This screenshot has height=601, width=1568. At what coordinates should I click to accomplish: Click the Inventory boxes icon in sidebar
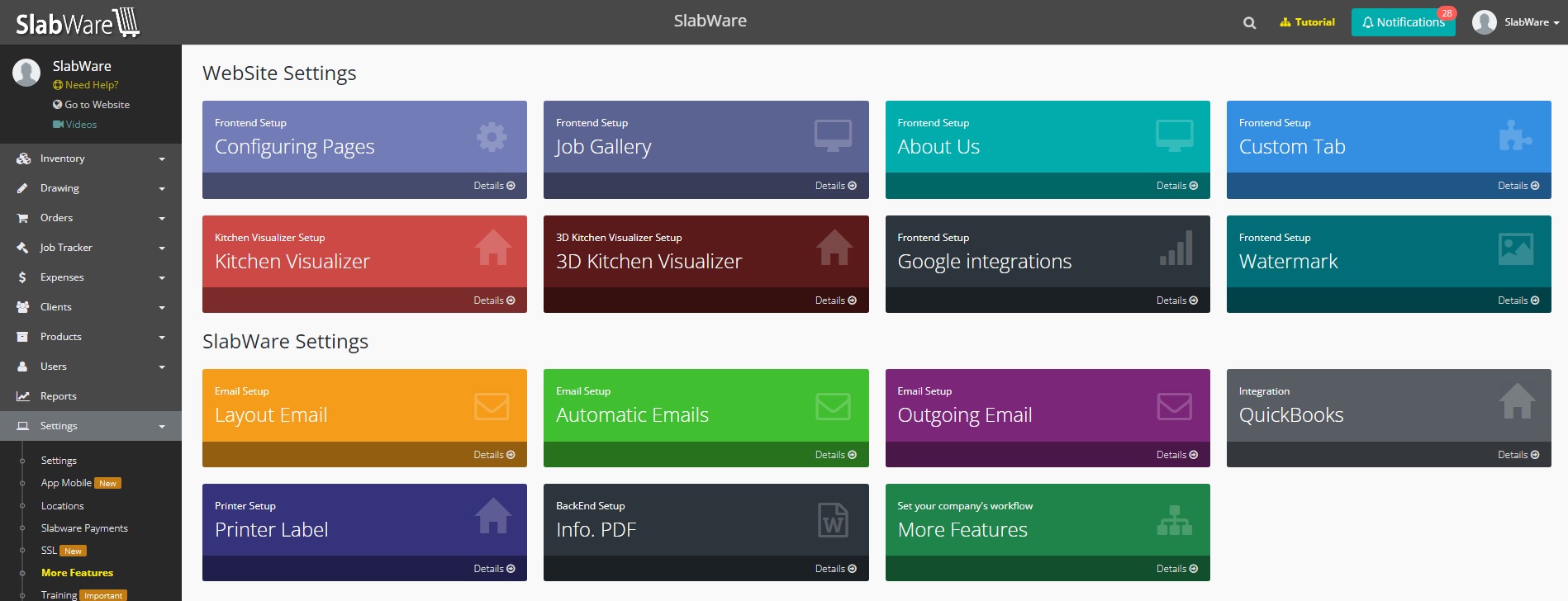(x=23, y=159)
